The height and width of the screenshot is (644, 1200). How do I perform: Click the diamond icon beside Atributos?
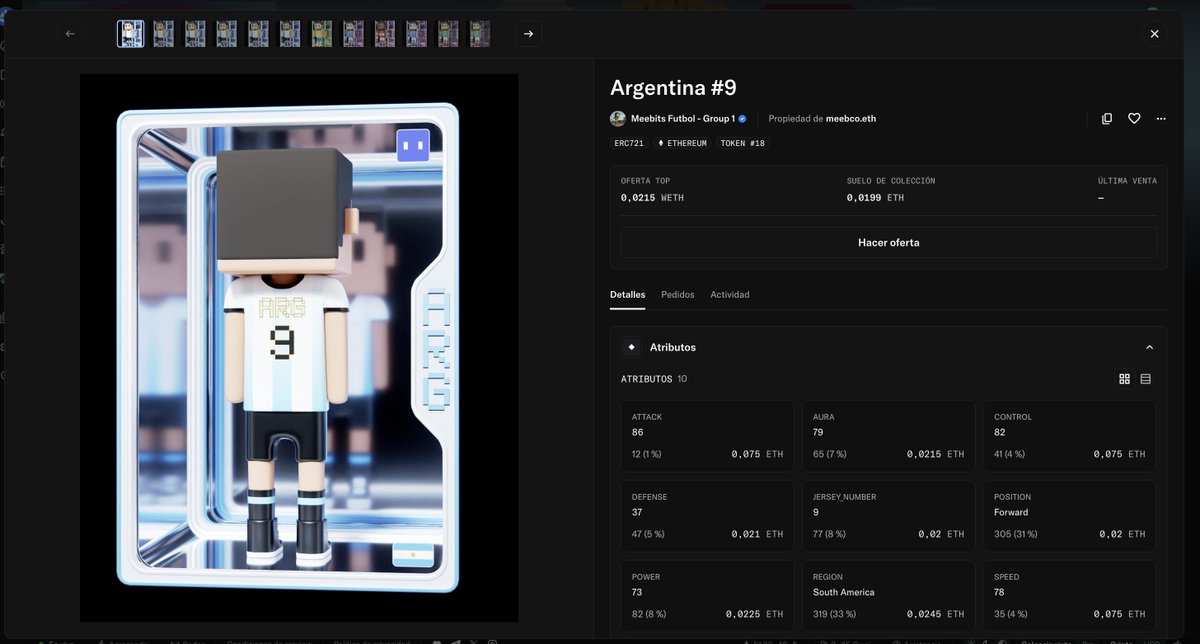pos(631,347)
